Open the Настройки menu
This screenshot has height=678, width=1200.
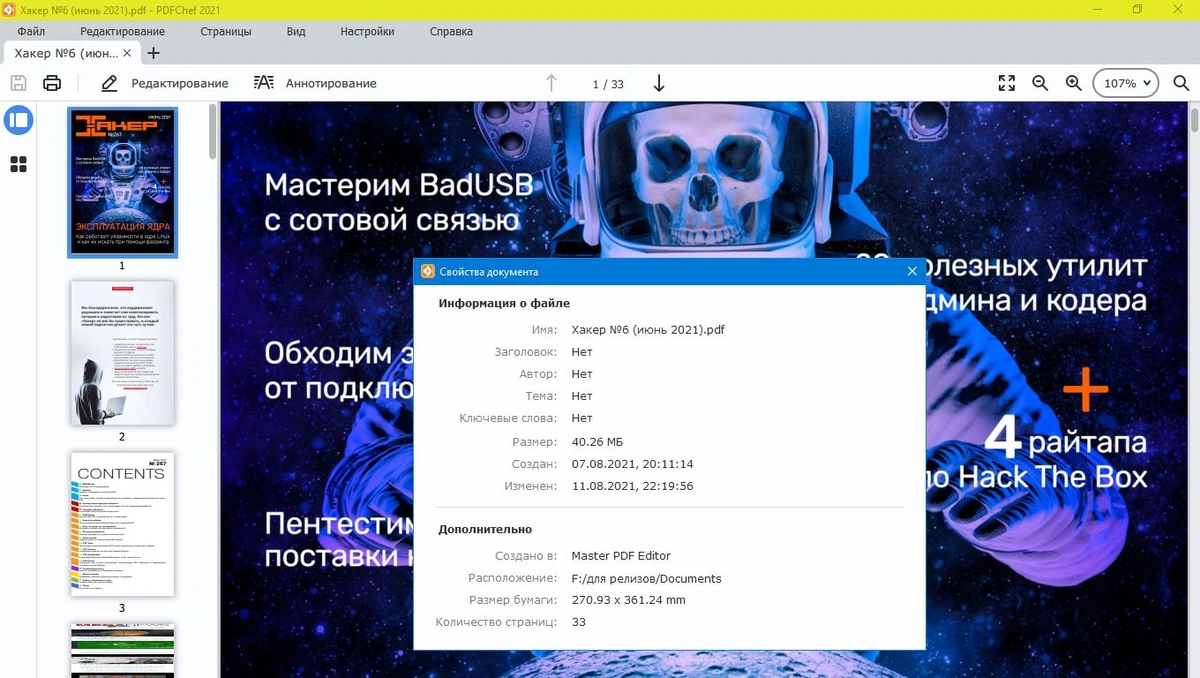tap(367, 31)
